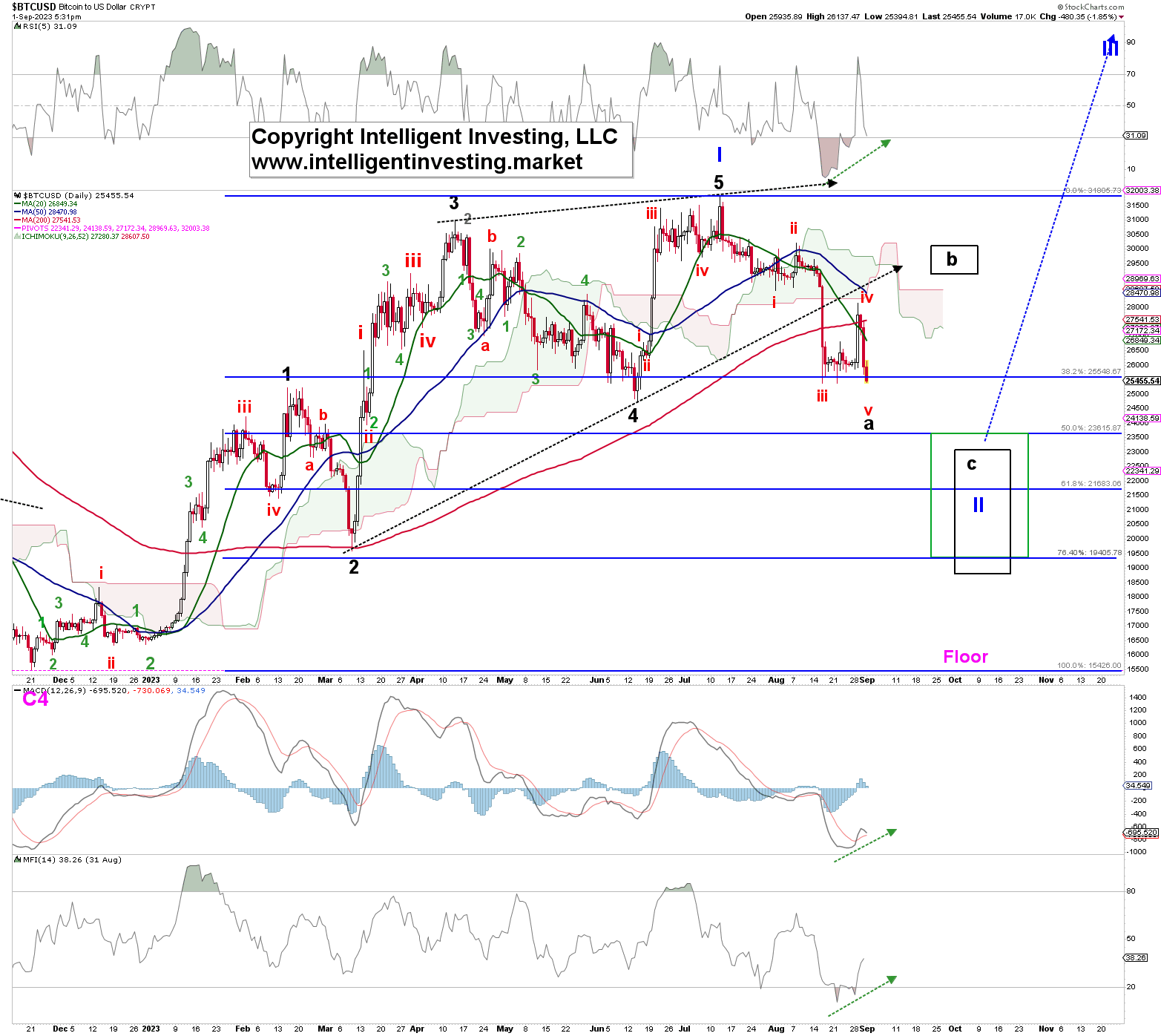Click the black 4 label near June low
Viewport: 1161px width, 1036px height.
[x=633, y=416]
